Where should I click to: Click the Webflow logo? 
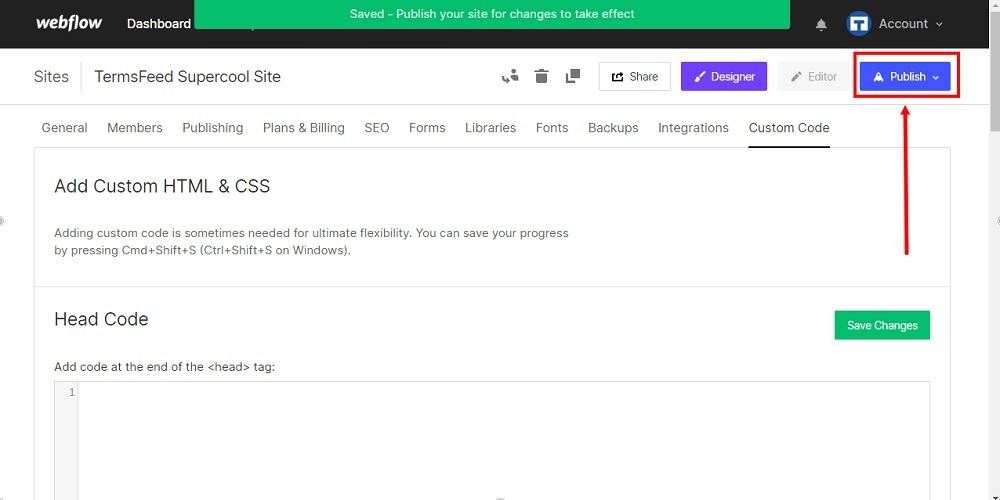(69, 24)
